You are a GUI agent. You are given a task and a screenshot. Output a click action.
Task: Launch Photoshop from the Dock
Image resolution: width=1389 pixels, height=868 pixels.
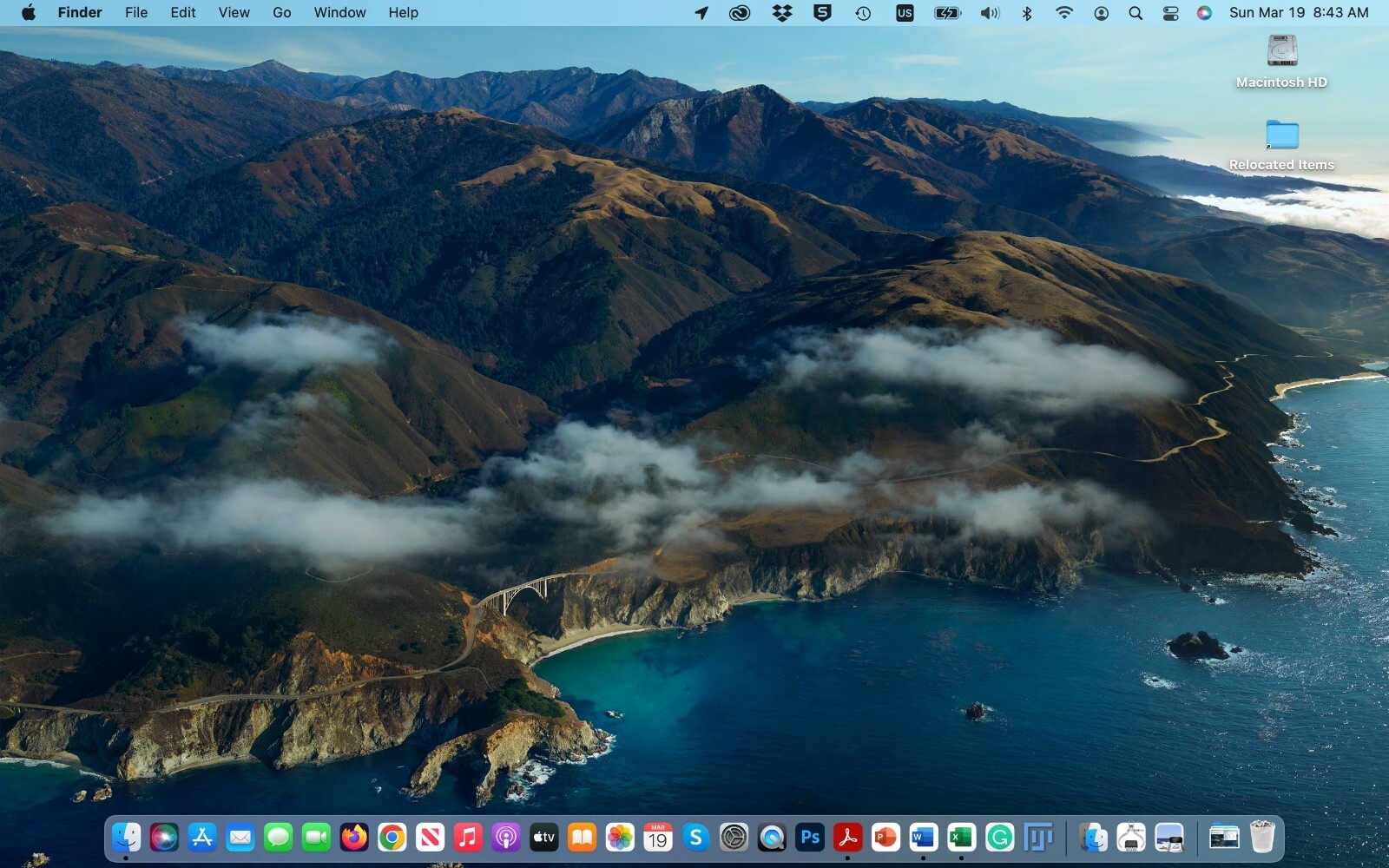[x=810, y=838]
